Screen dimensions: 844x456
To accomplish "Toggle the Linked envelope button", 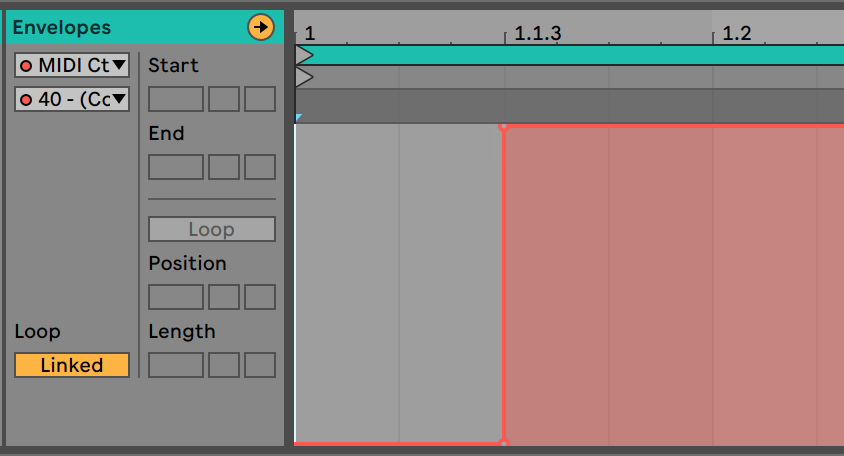I will click(x=72, y=365).
